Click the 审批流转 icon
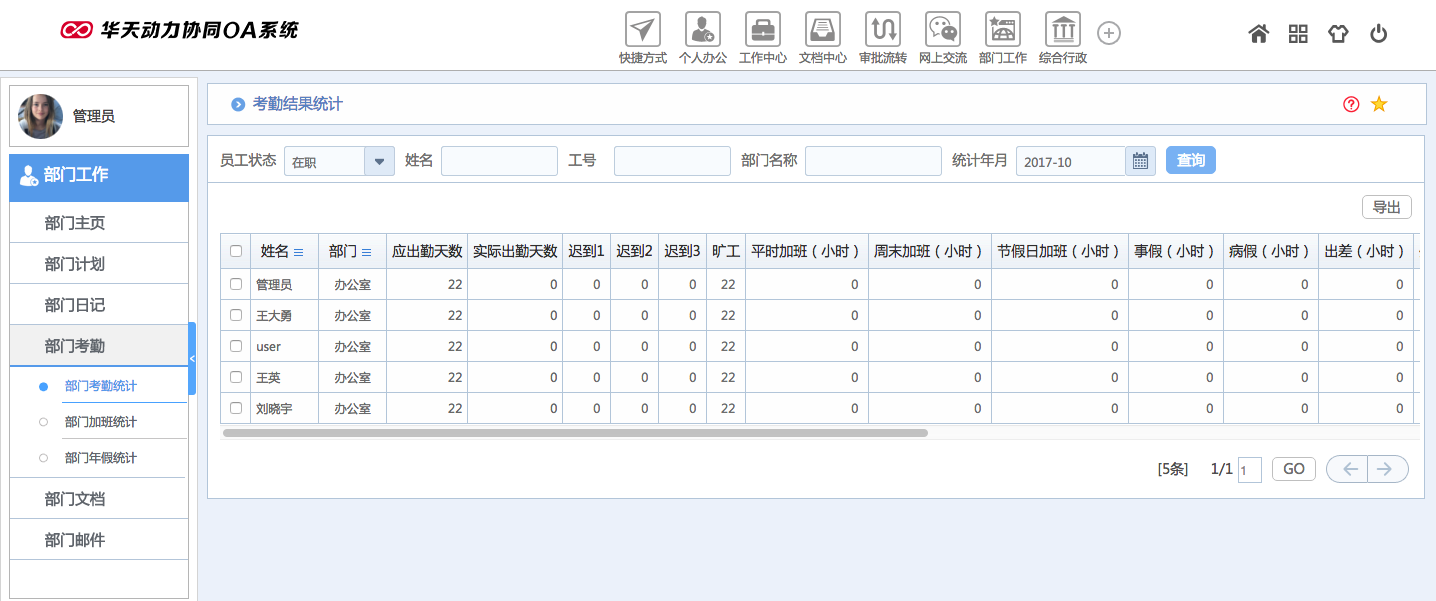1436x601 pixels. (x=882, y=30)
